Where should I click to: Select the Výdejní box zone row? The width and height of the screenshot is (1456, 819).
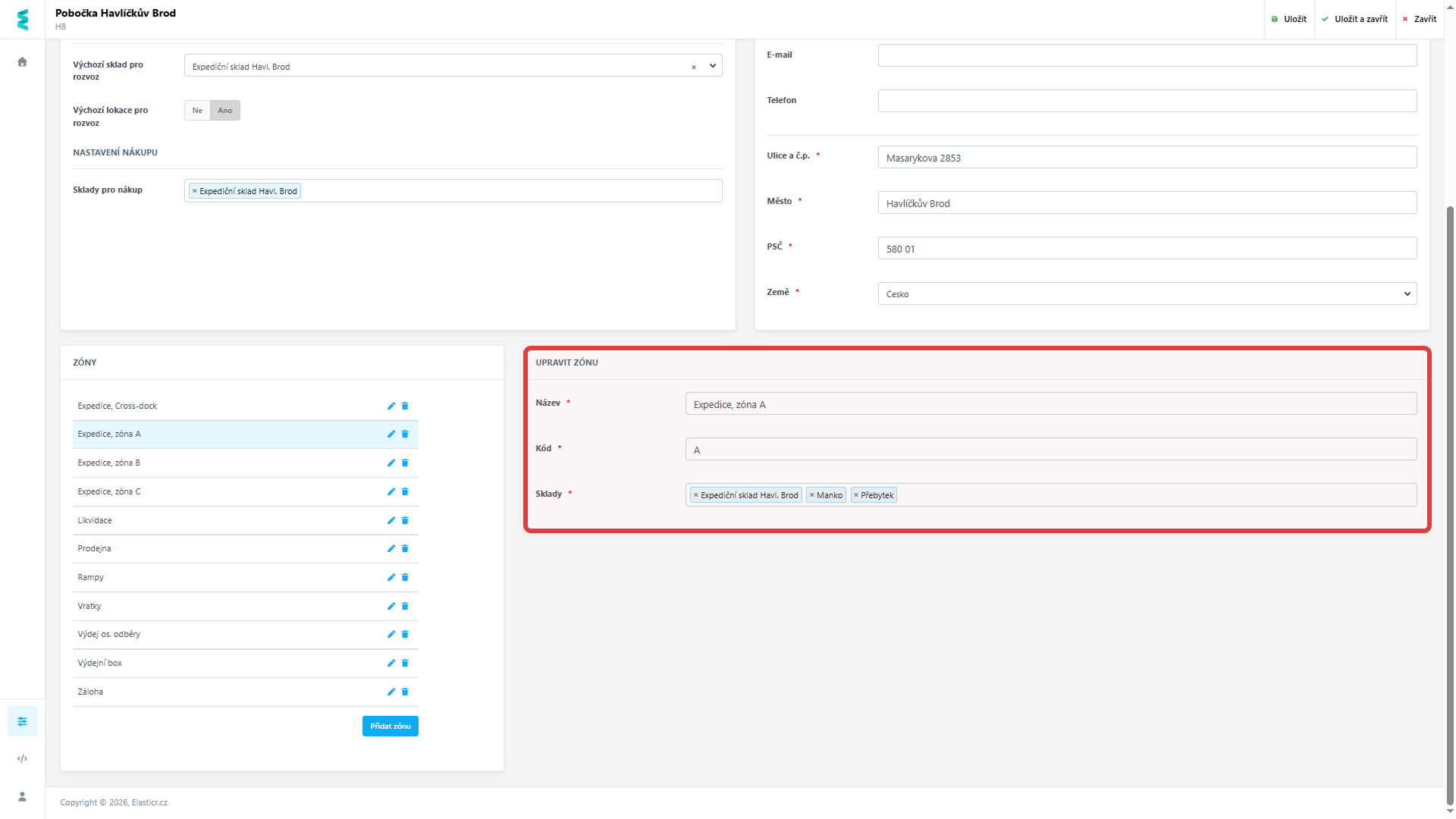point(246,663)
